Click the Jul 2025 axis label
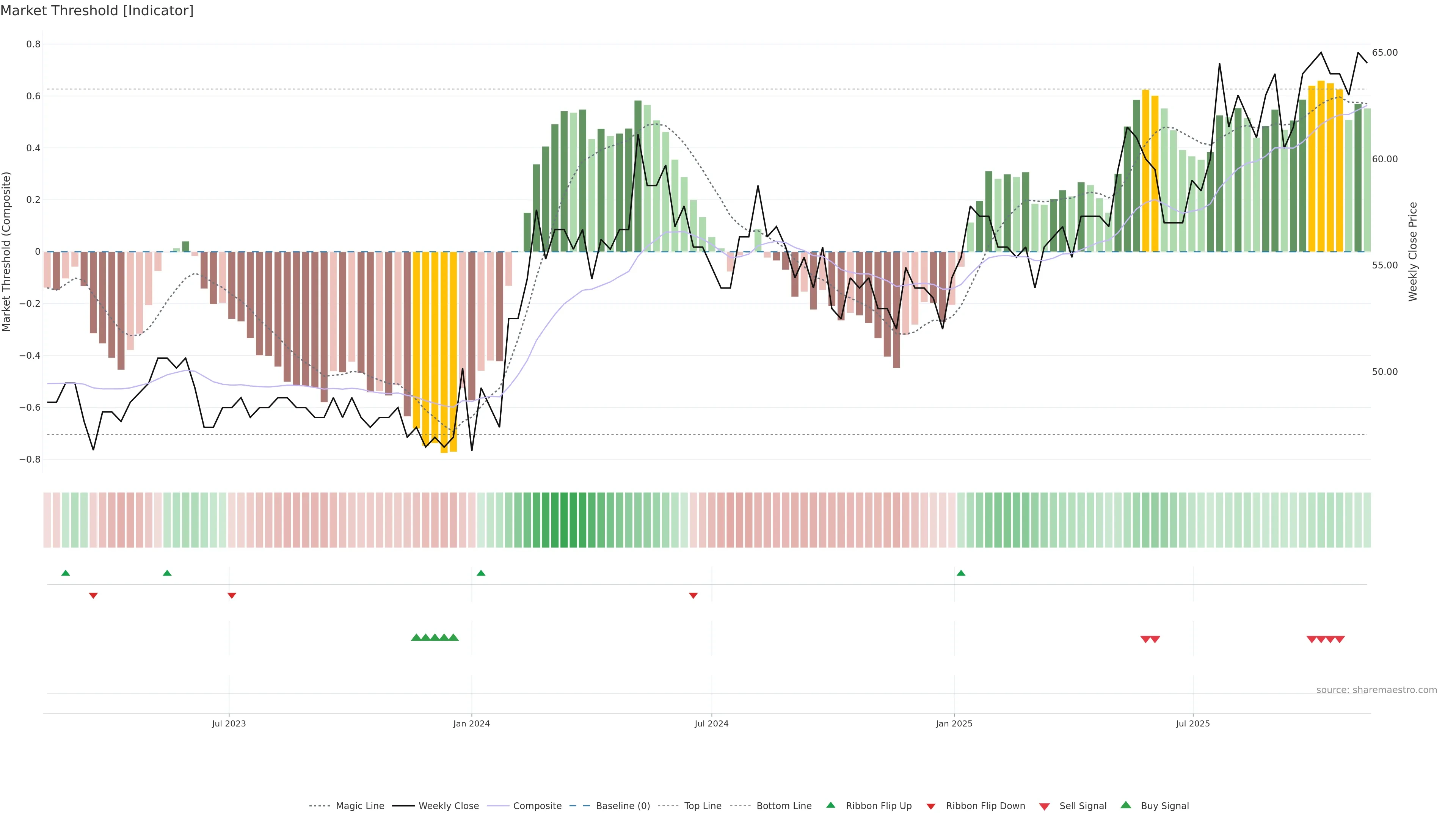The height and width of the screenshot is (819, 1456). pos(1192,723)
